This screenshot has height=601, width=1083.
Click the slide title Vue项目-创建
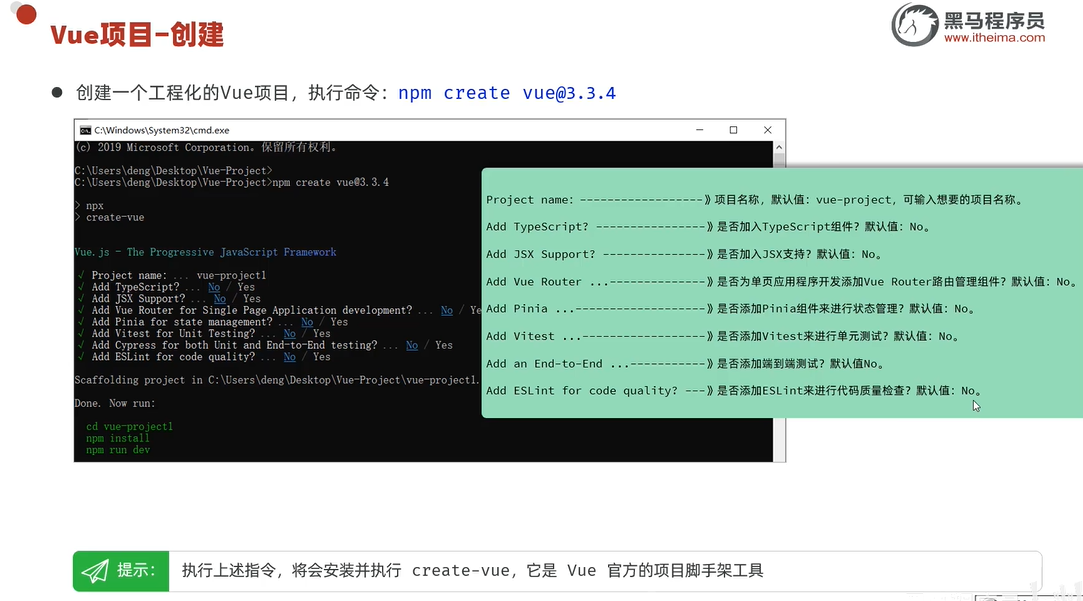[x=137, y=35]
